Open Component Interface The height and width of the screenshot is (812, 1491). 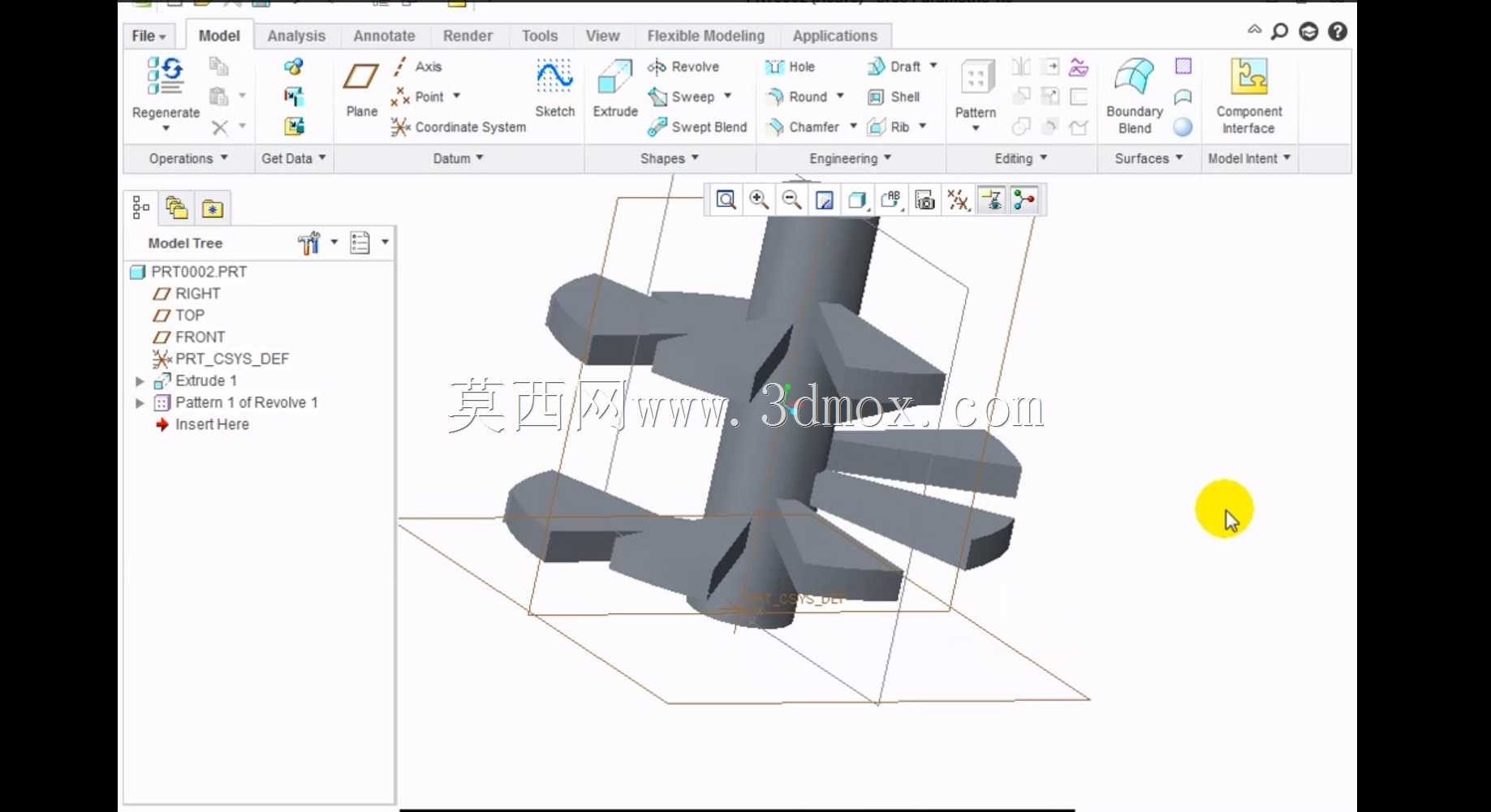pyautogui.click(x=1249, y=96)
